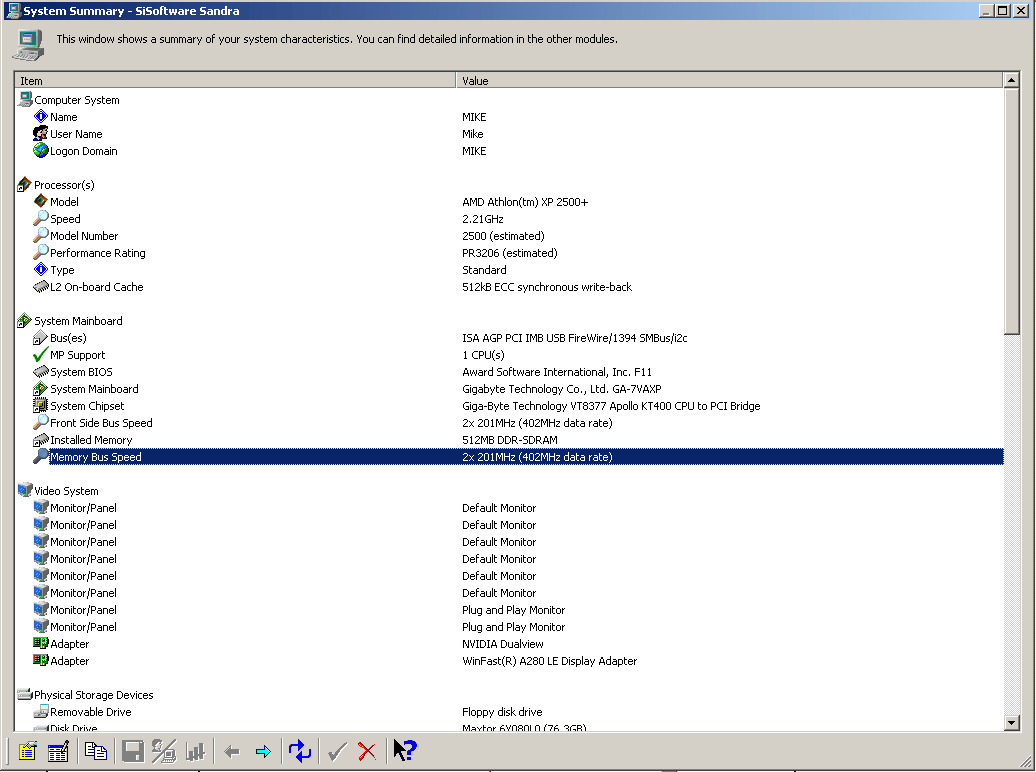
Task: Click the yellow notepad toolbar icon
Action: click(27, 752)
